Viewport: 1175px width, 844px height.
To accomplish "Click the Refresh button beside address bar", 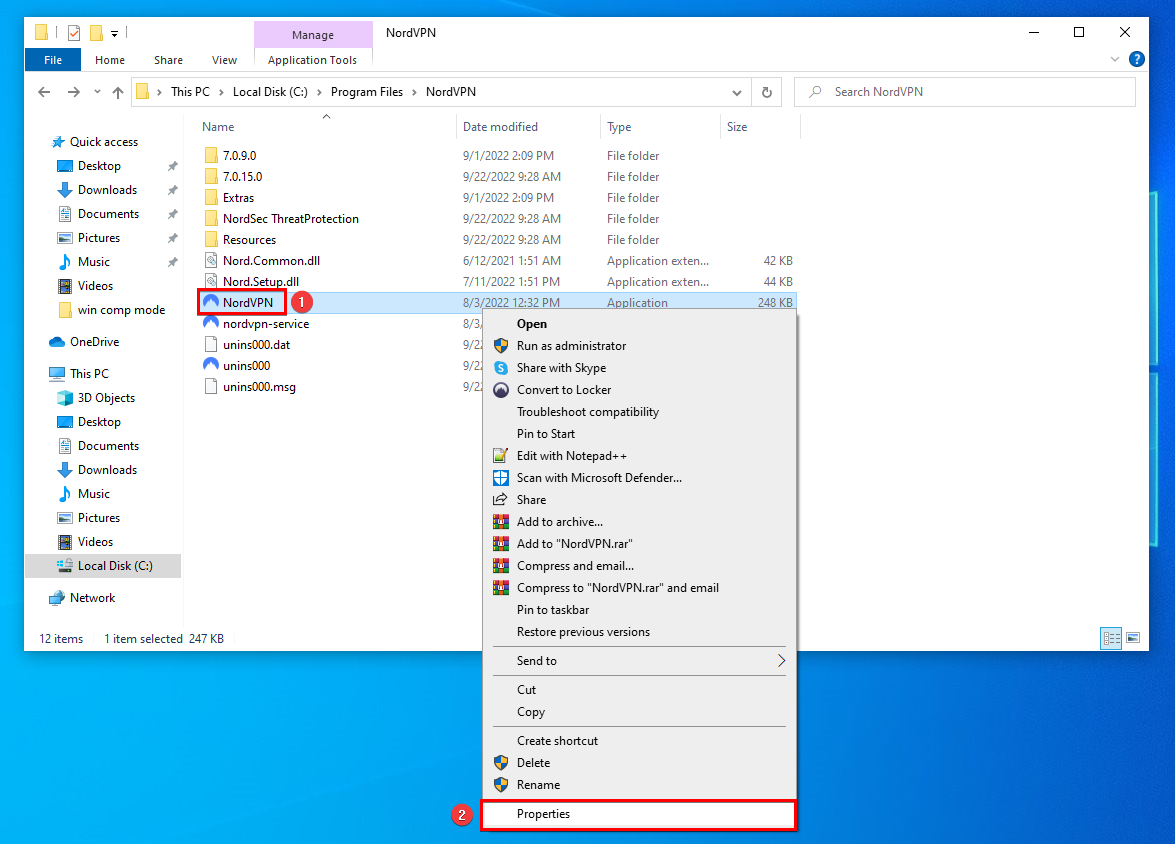I will point(766,92).
